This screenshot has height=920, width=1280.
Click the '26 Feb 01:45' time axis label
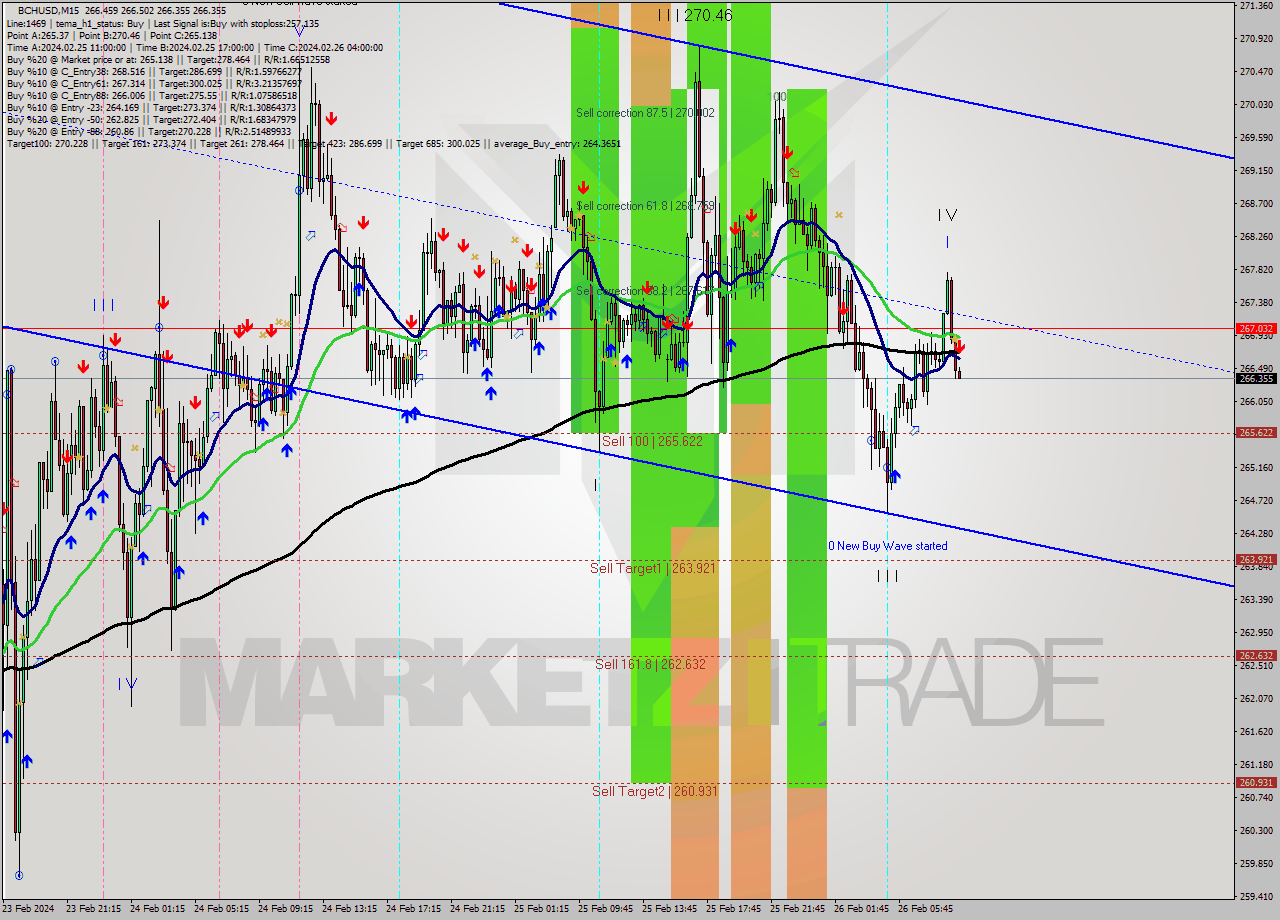[x=861, y=909]
